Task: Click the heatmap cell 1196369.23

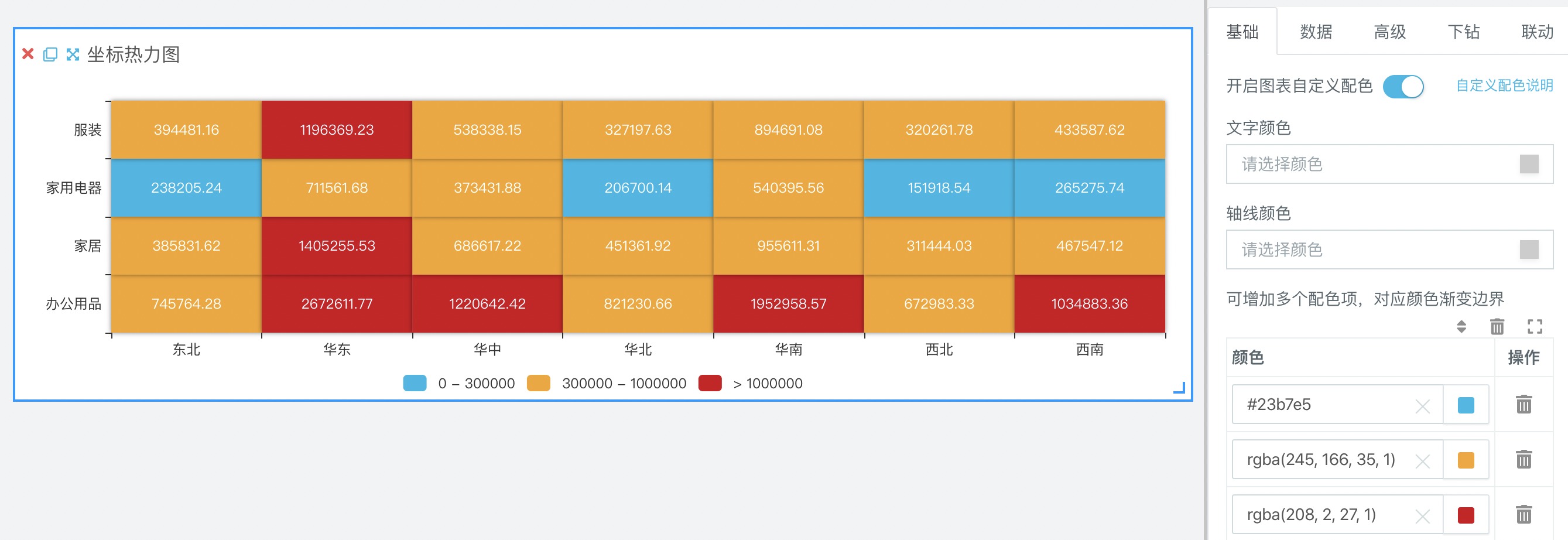Action: (x=337, y=129)
